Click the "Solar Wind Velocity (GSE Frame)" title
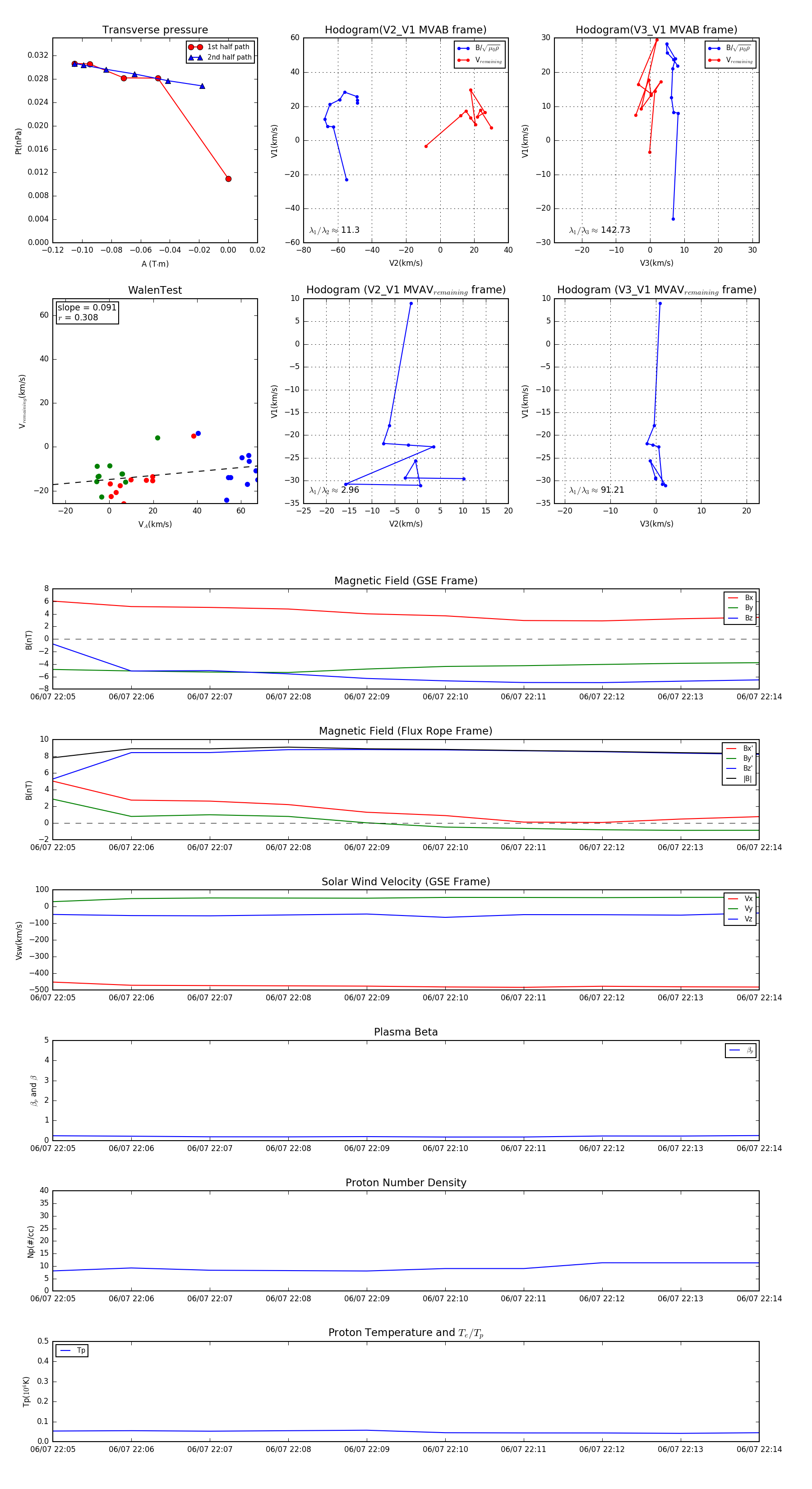The image size is (812, 1489). pyautogui.click(x=406, y=882)
